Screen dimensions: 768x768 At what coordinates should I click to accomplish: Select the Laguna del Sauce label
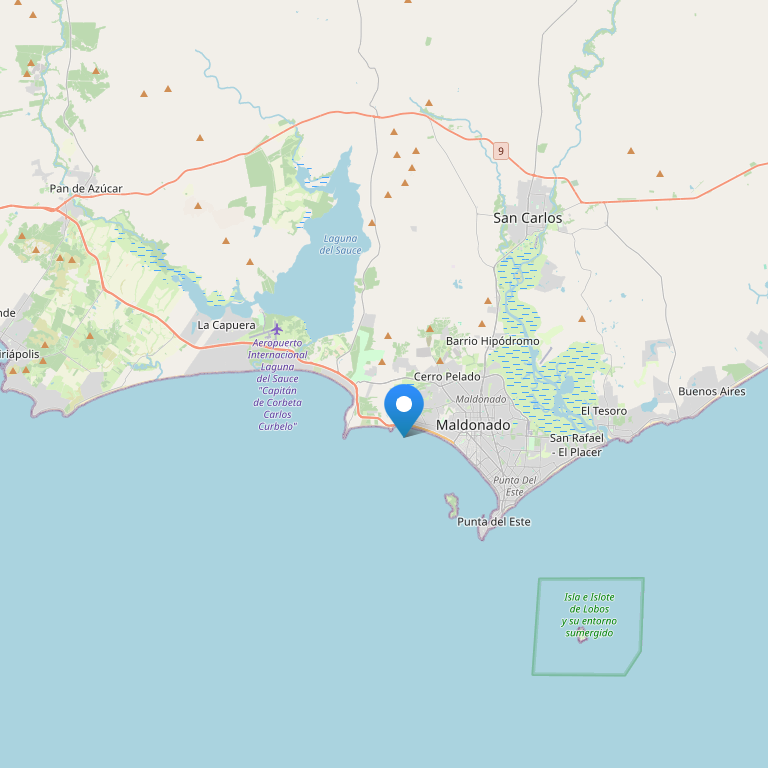point(340,244)
